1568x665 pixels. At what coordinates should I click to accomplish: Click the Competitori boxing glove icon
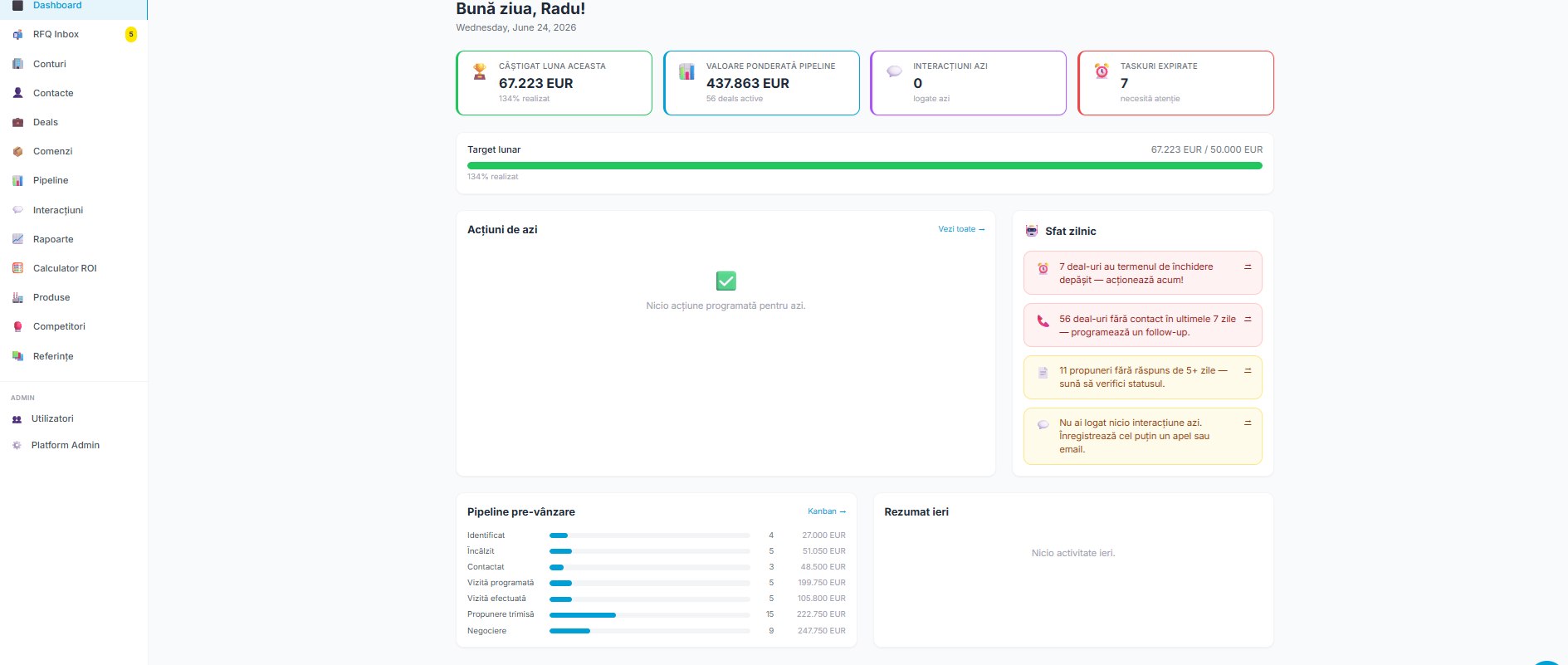click(17, 326)
